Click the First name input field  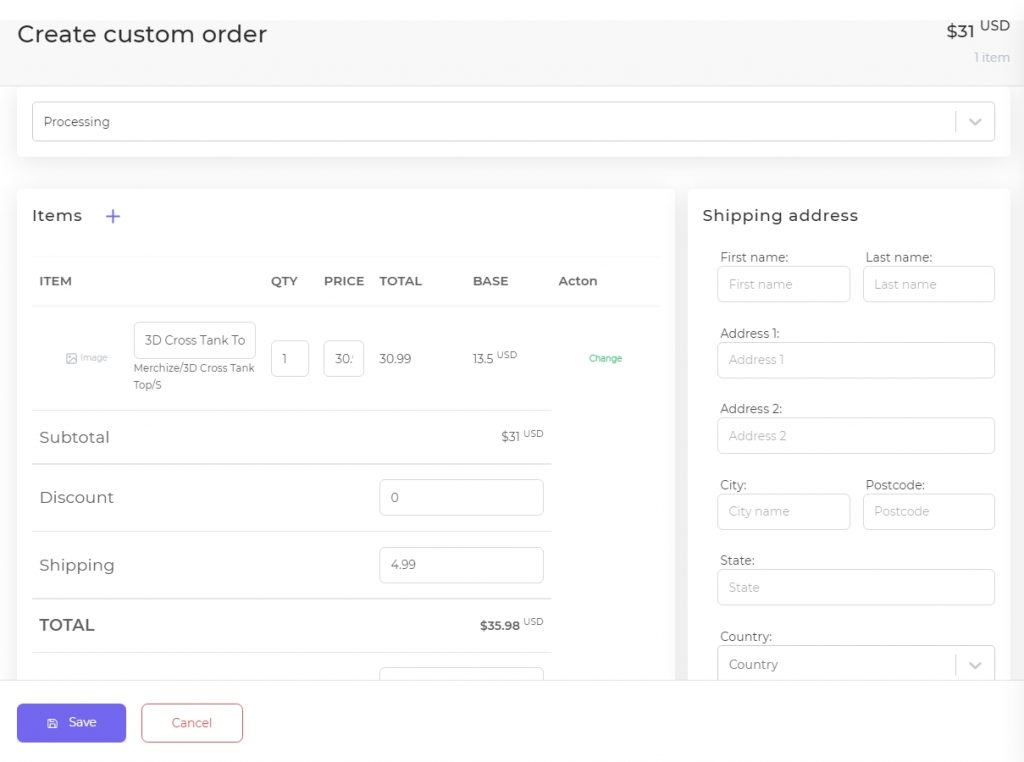(783, 284)
